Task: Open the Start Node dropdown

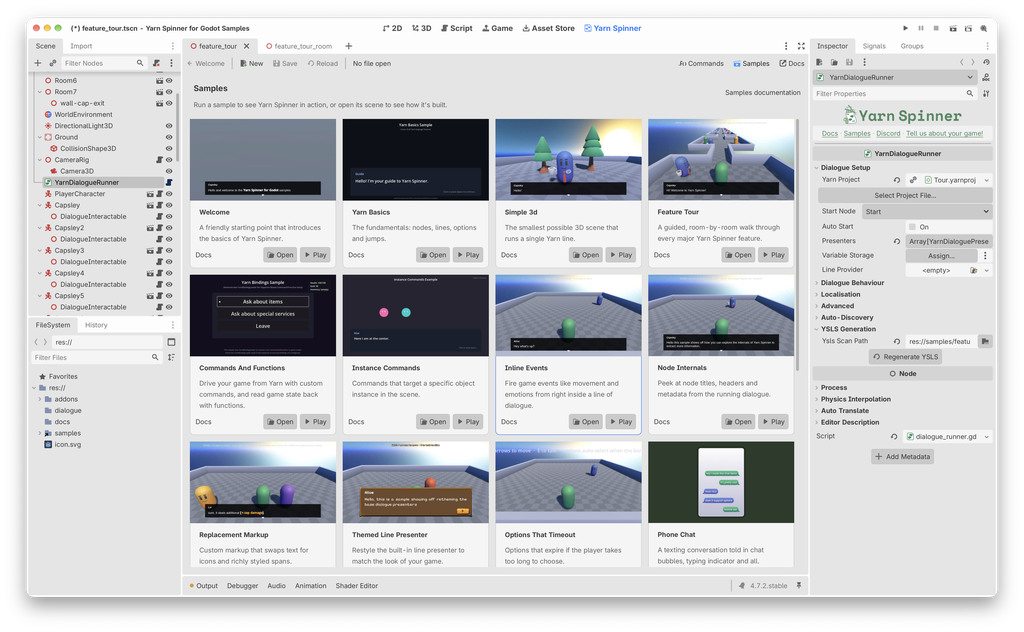Action: (x=927, y=212)
